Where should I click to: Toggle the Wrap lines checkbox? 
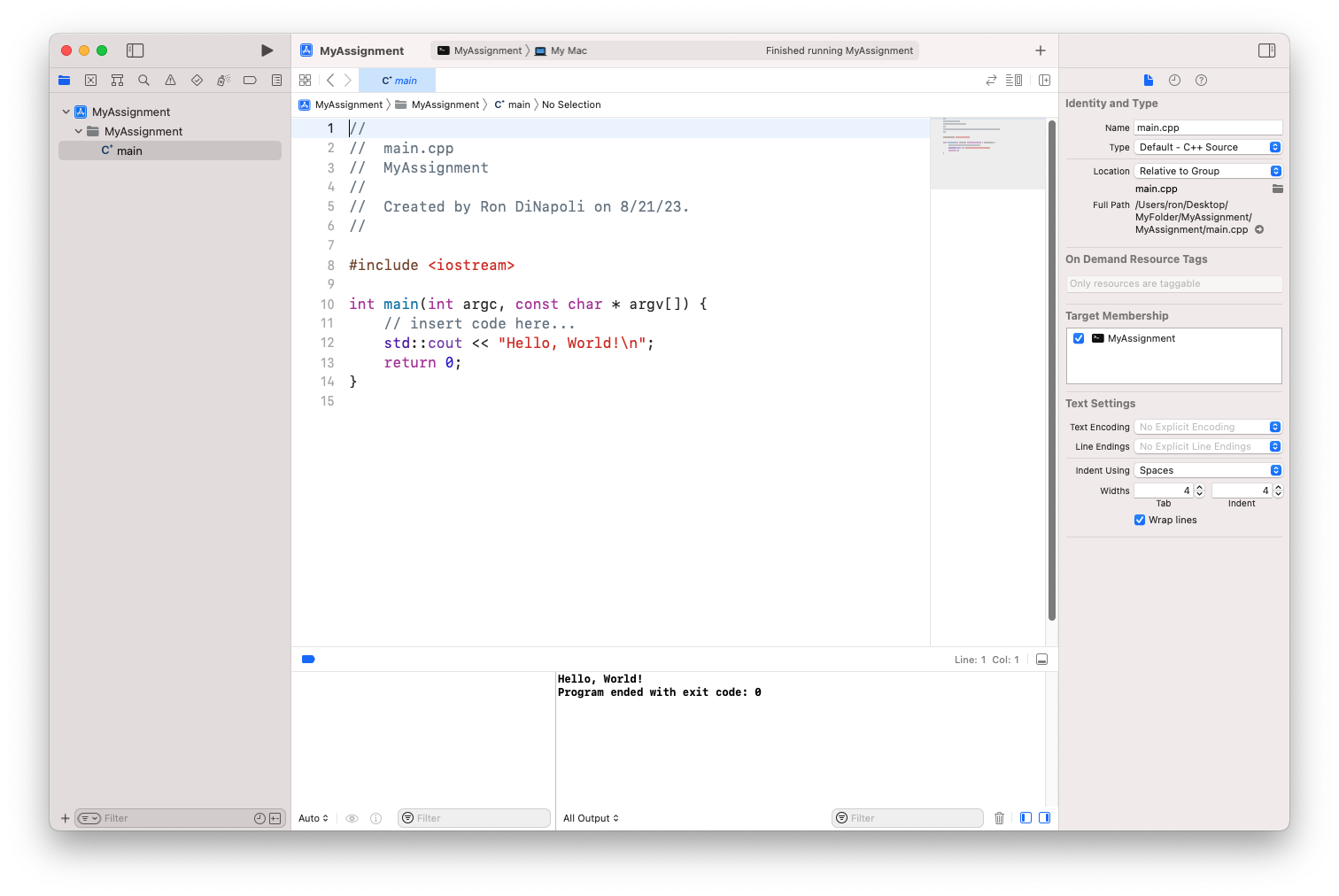(1140, 520)
